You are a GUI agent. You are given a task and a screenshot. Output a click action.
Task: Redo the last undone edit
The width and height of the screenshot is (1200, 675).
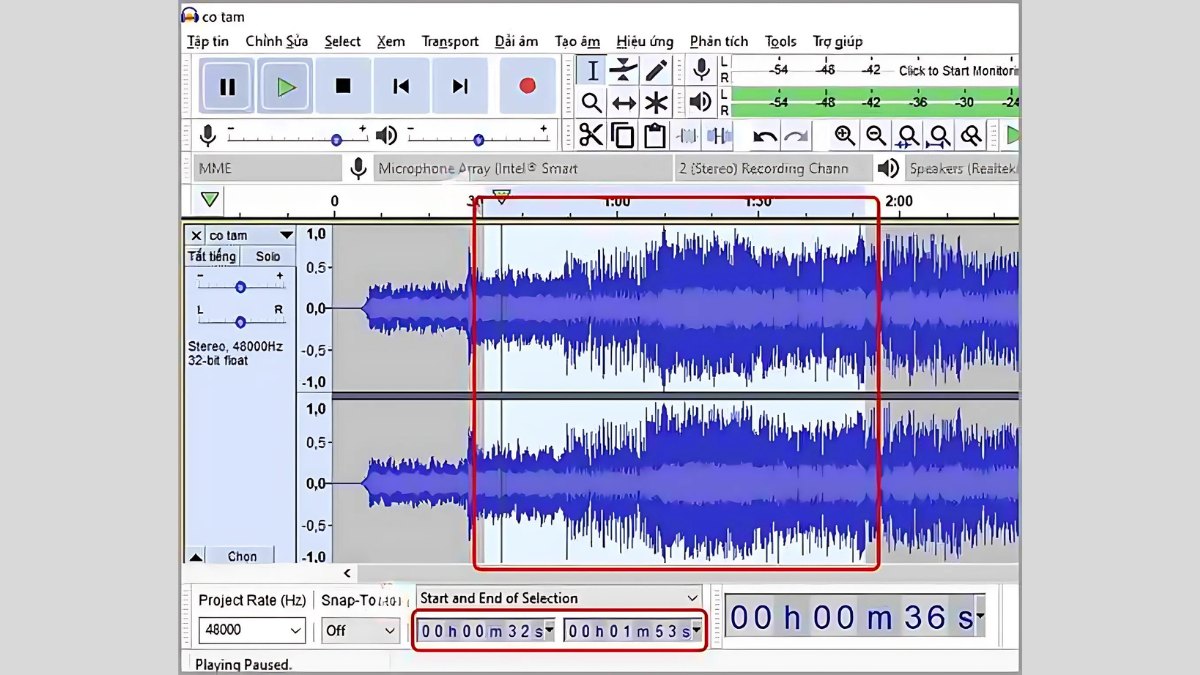pos(796,135)
